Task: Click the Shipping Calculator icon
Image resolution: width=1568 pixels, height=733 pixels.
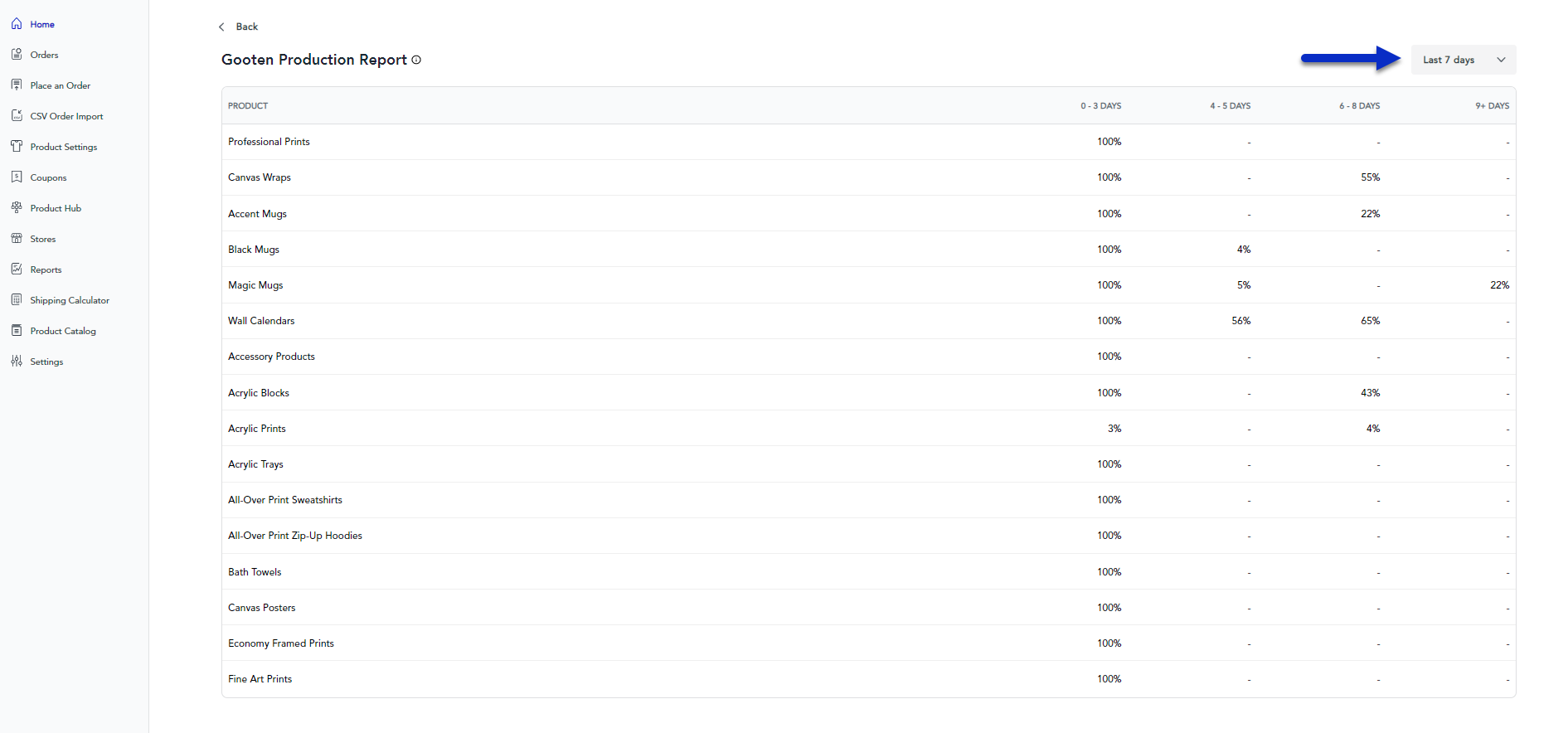Action: (17, 300)
